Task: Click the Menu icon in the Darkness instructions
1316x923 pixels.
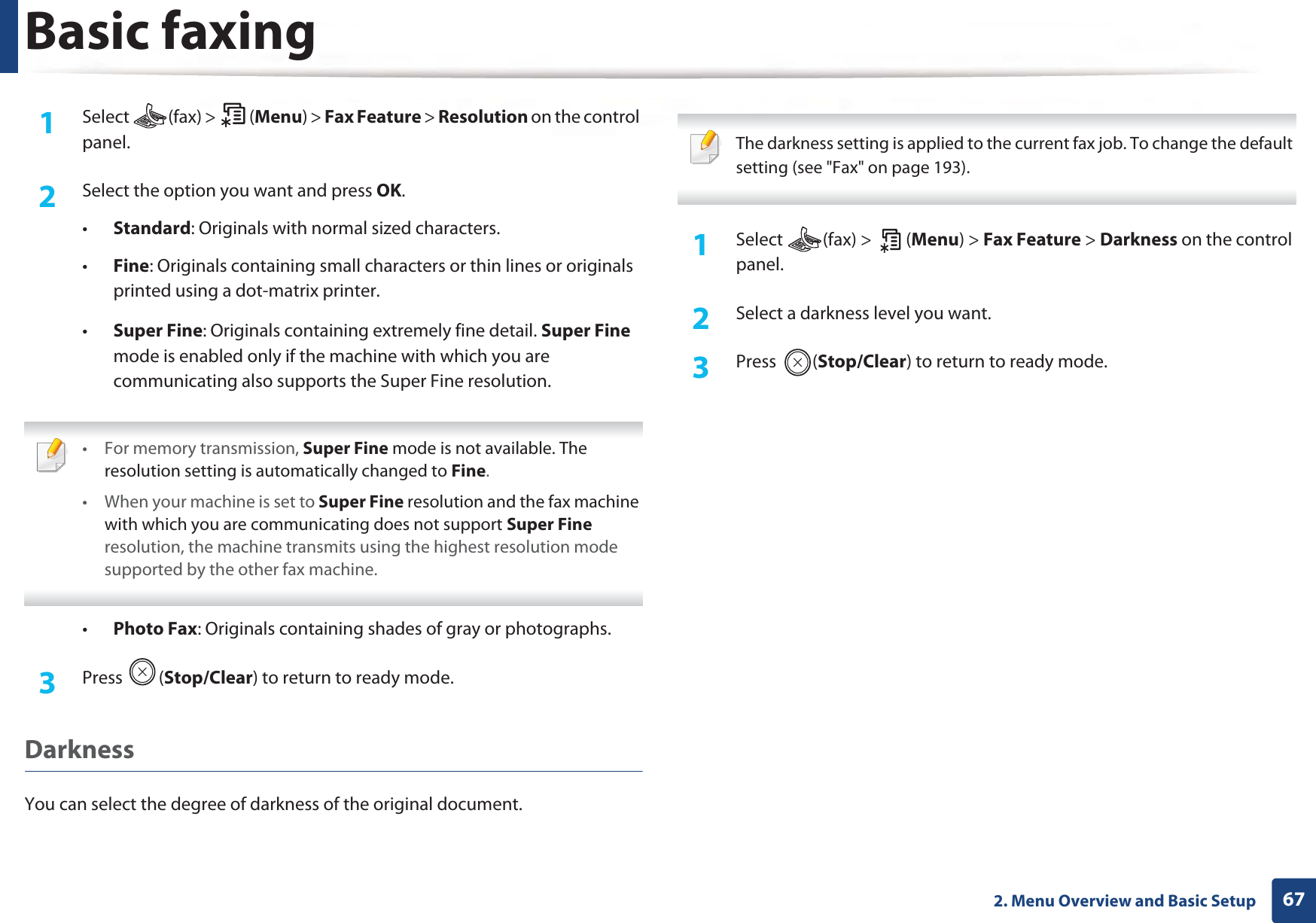Action: click(889, 239)
